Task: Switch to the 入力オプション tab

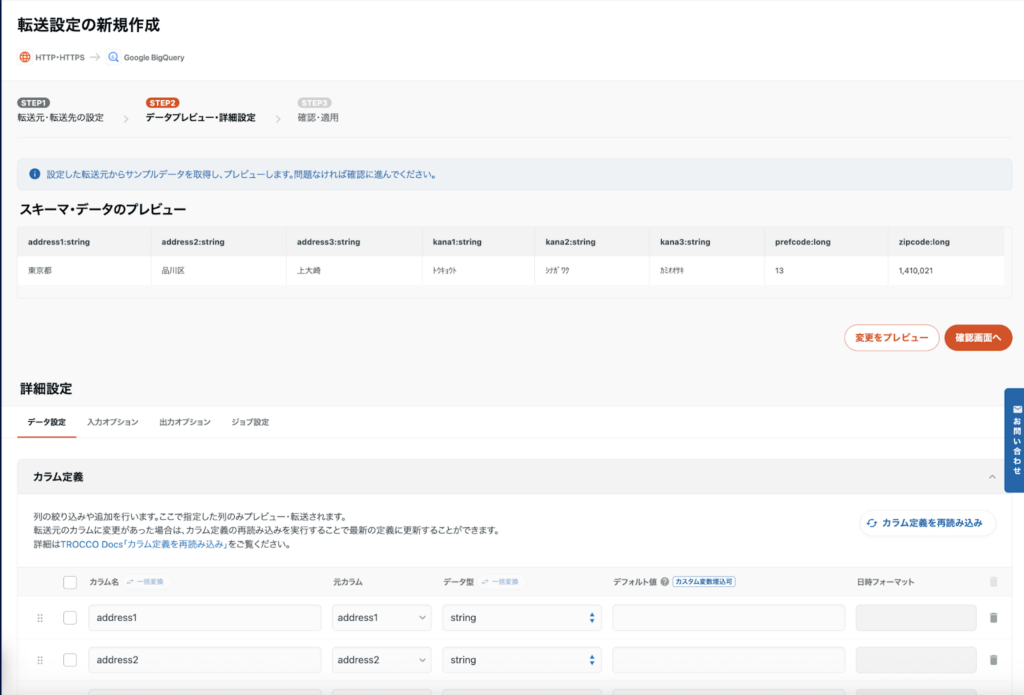Action: [x=112, y=422]
